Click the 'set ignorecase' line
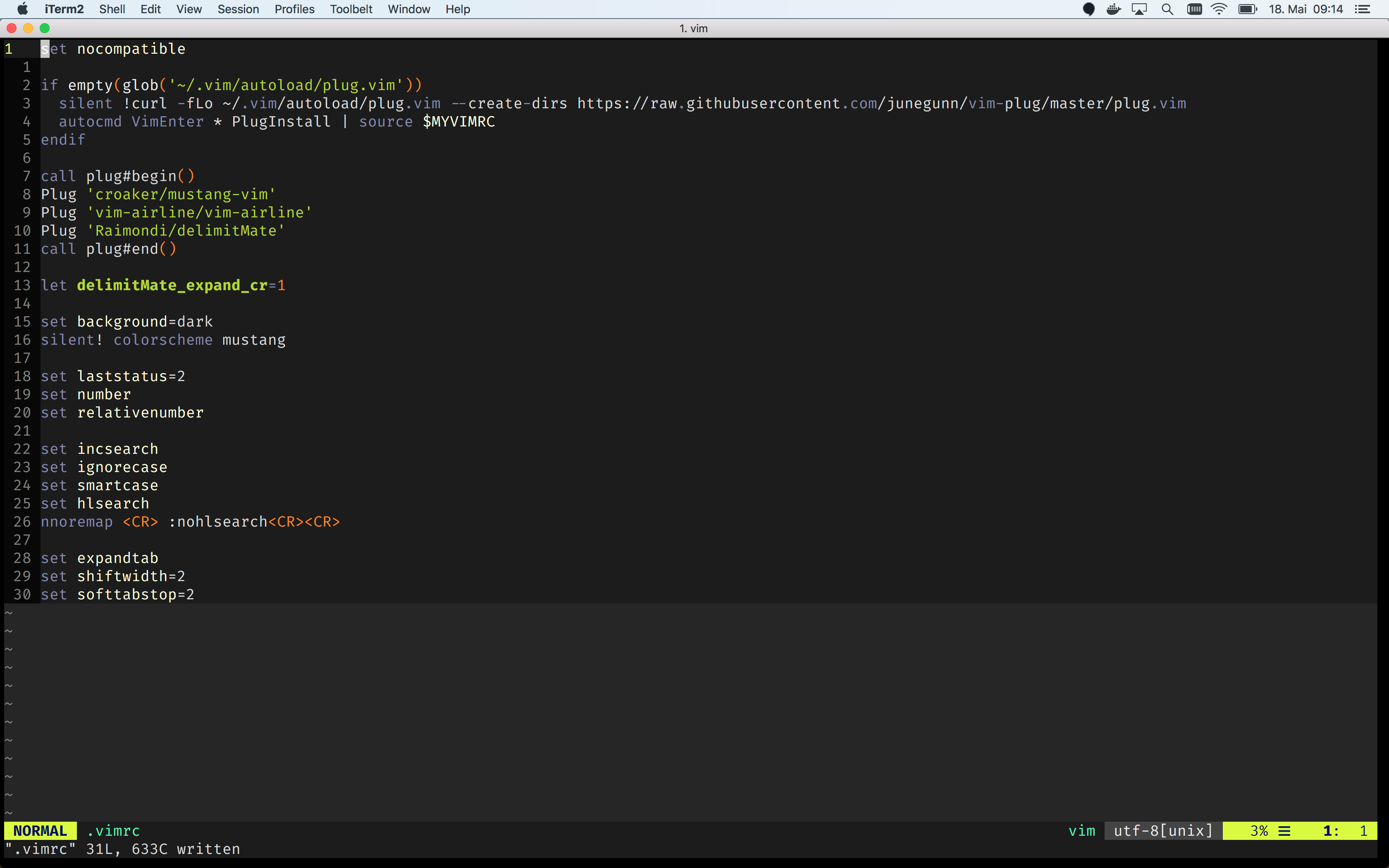Viewport: 1389px width, 868px height. click(104, 467)
